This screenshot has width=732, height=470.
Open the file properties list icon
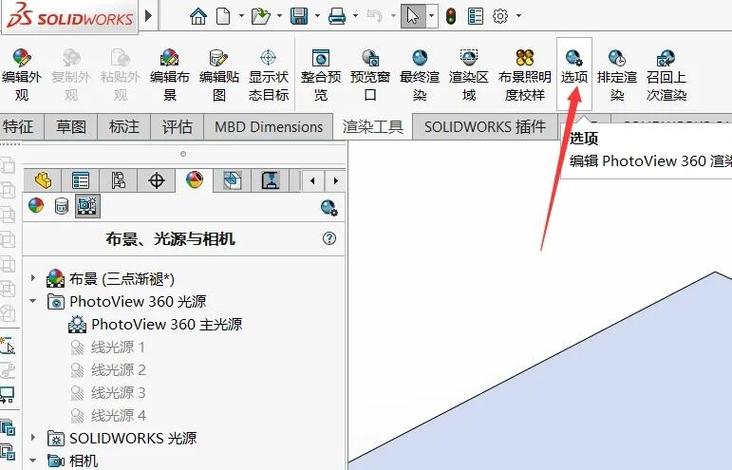click(475, 16)
